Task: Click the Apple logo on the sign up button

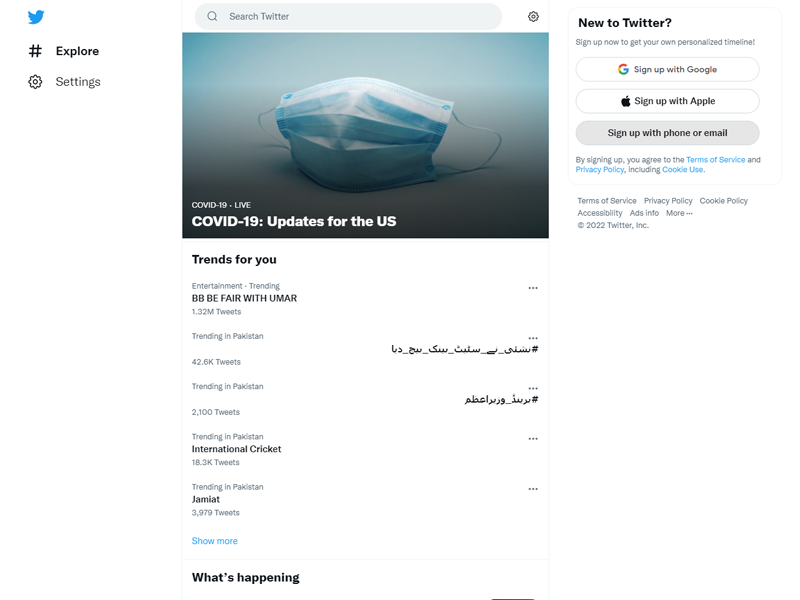Action: tap(626, 101)
